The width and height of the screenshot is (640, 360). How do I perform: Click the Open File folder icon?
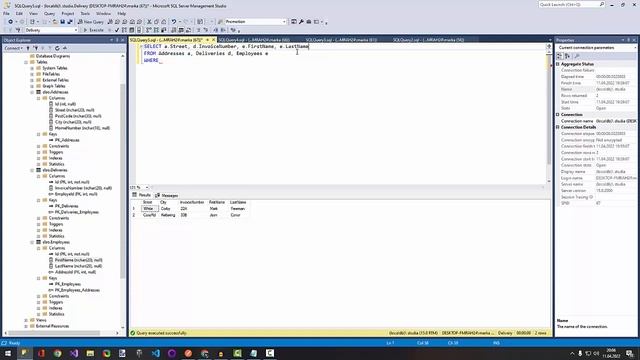[x=55, y=22]
